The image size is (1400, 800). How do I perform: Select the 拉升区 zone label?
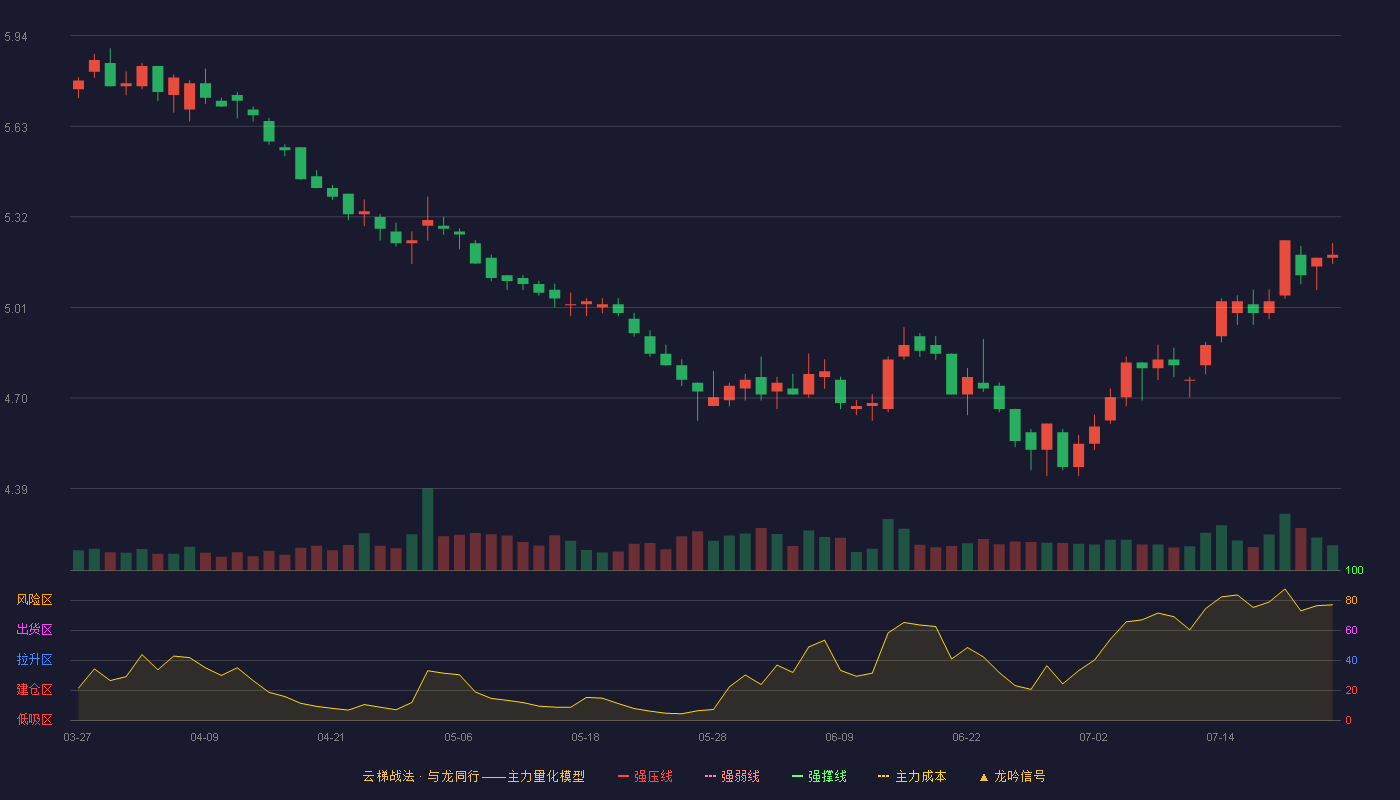[34, 660]
